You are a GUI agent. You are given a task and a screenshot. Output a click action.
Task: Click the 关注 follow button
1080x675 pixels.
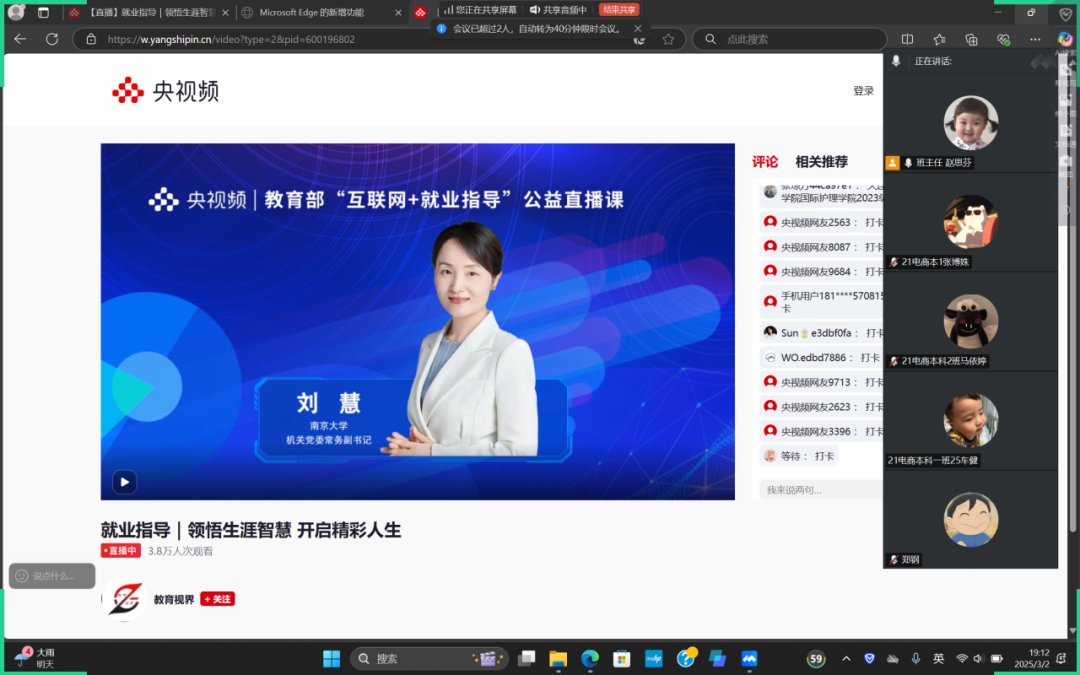click(x=218, y=599)
